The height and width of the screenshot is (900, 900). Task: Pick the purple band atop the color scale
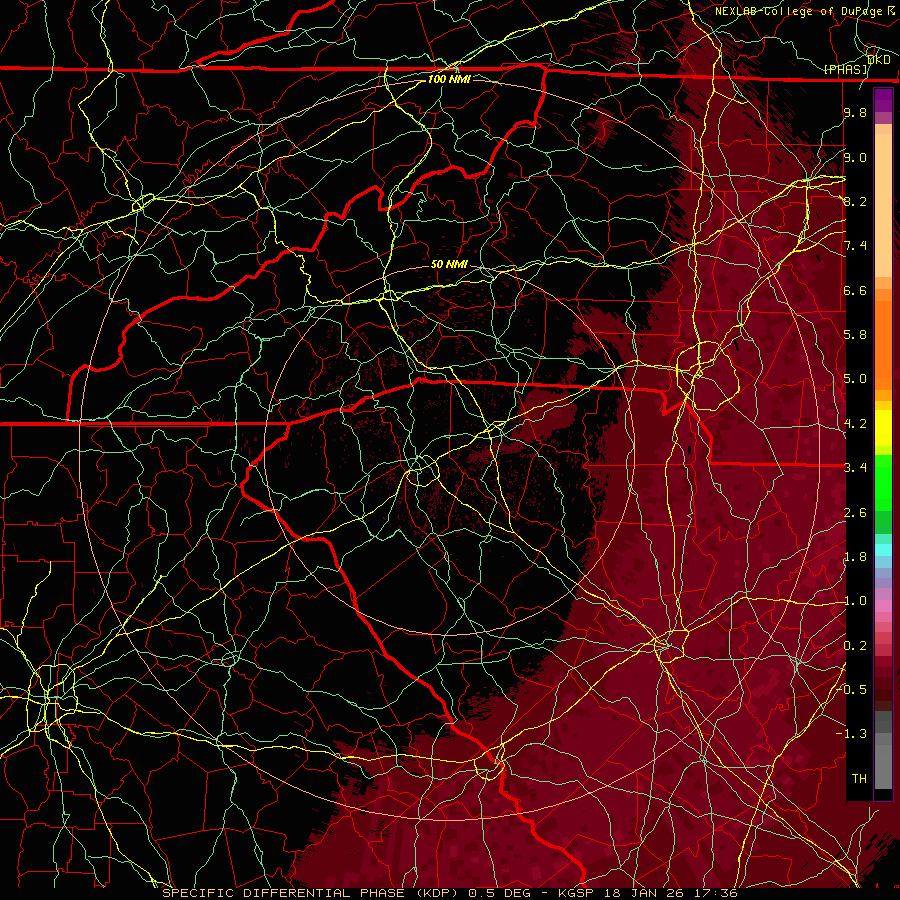click(x=883, y=100)
